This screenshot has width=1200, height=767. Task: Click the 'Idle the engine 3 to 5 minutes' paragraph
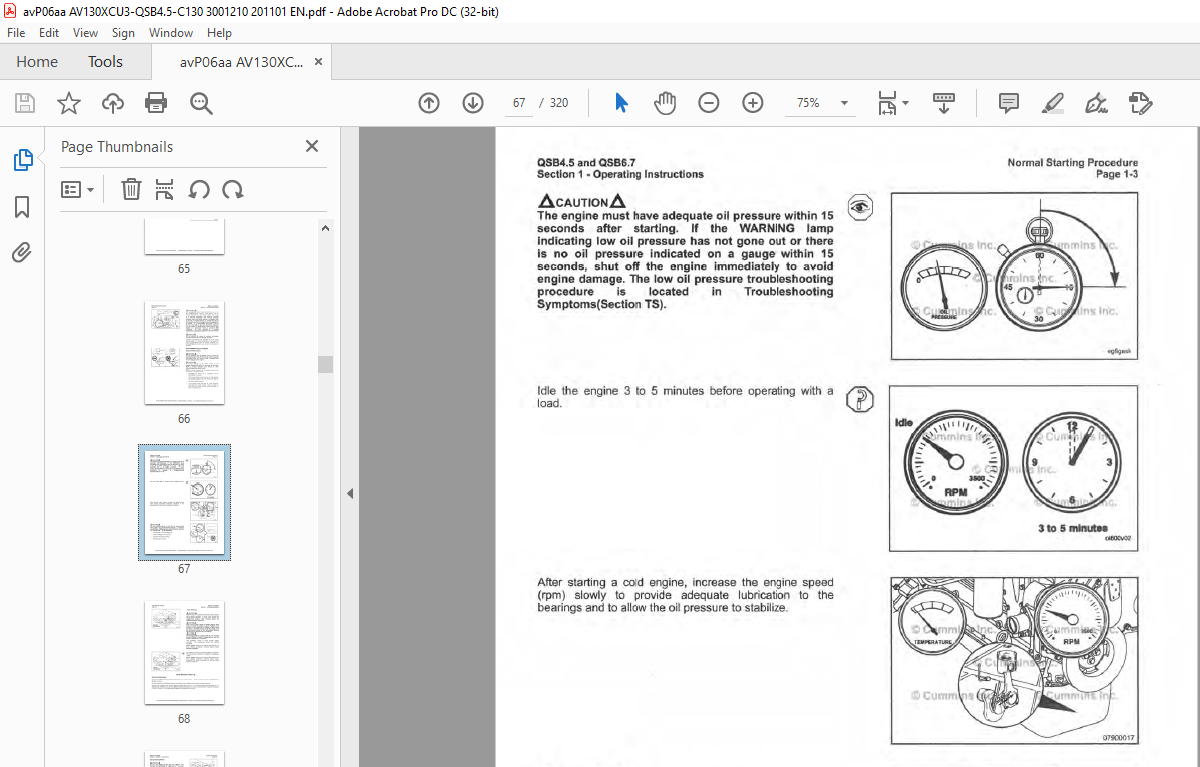coord(685,397)
